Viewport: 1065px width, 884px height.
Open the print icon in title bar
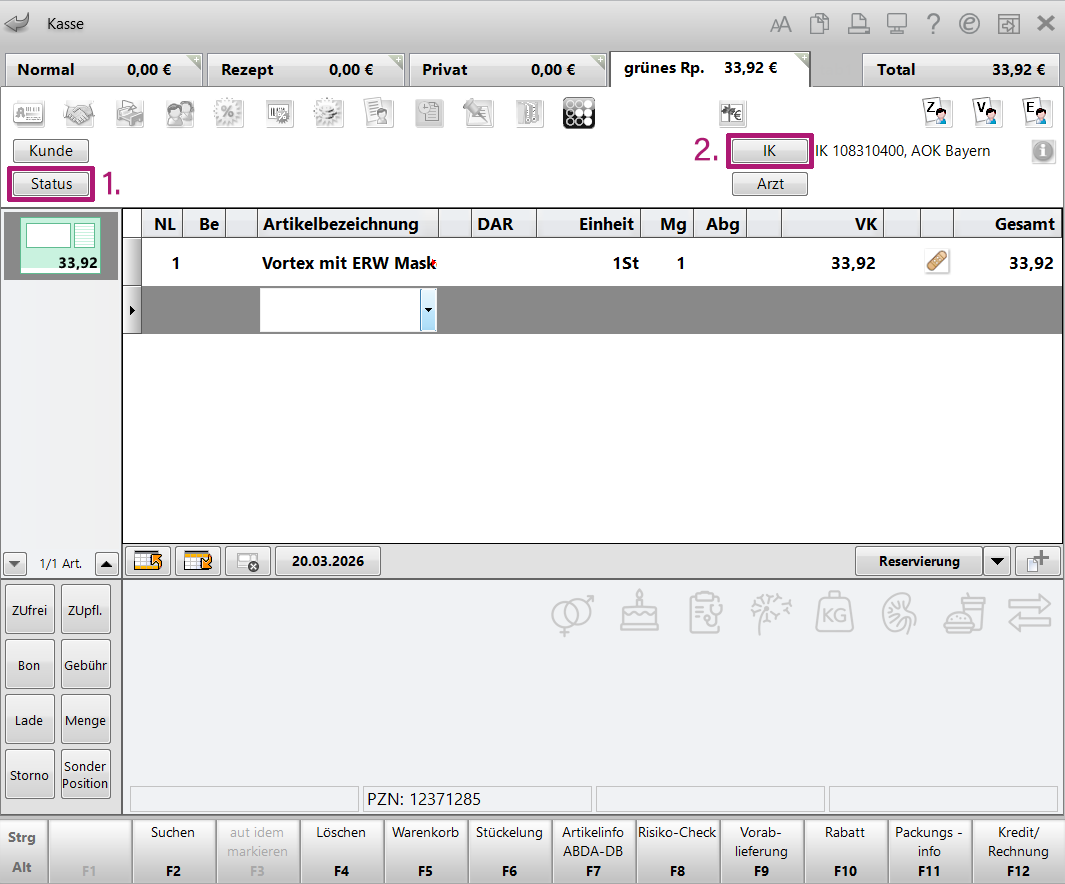(x=858, y=23)
